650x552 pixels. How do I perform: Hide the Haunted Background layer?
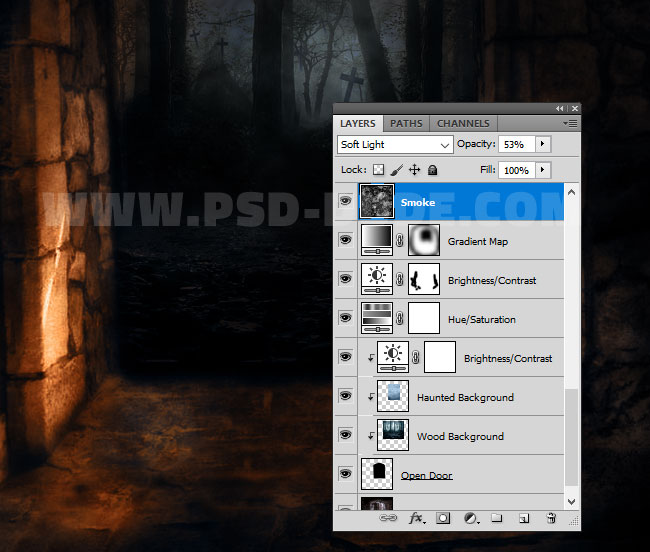pos(345,396)
